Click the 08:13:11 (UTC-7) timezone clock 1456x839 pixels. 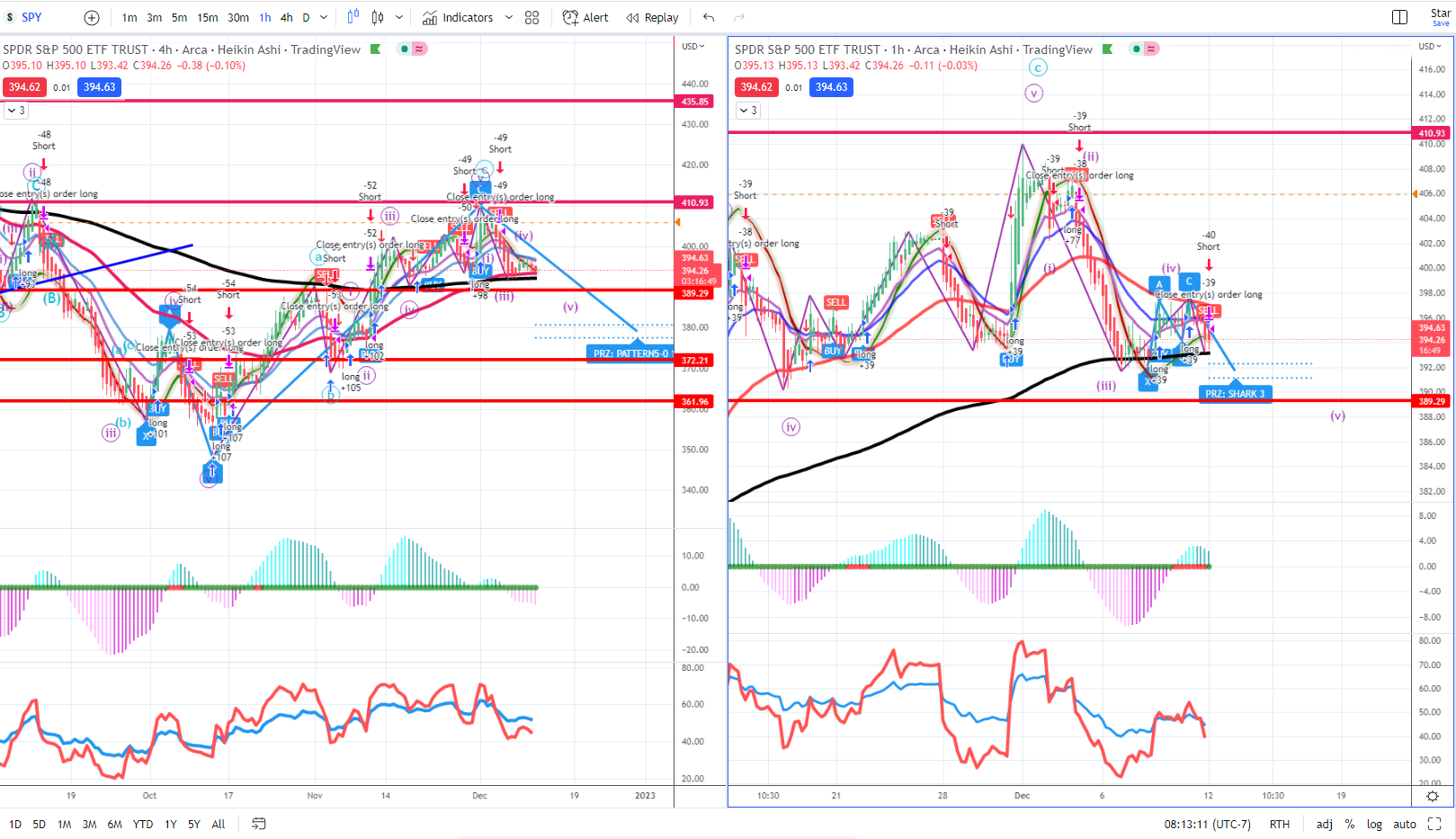click(x=1208, y=824)
